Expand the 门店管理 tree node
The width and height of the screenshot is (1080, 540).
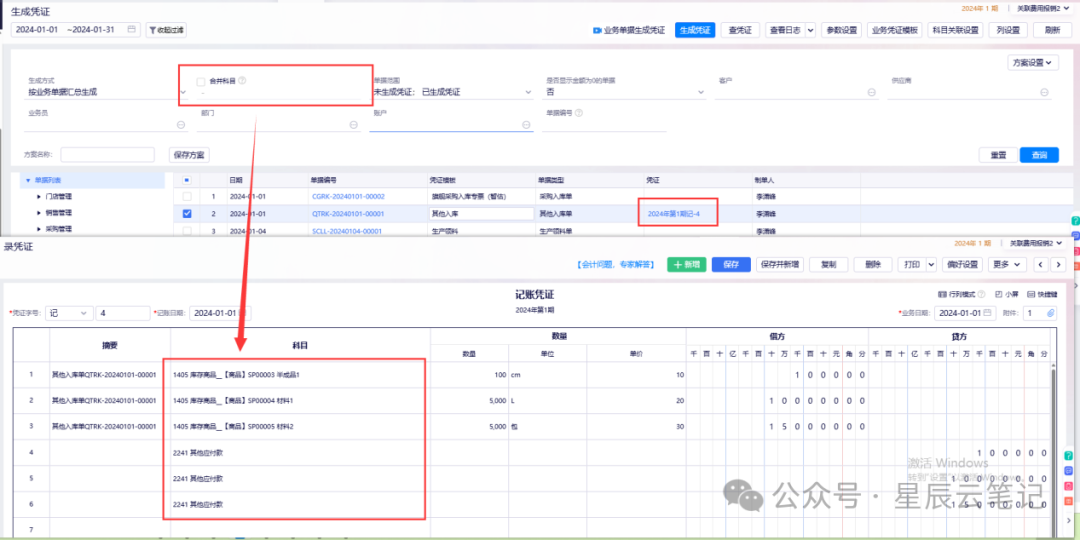point(39,196)
